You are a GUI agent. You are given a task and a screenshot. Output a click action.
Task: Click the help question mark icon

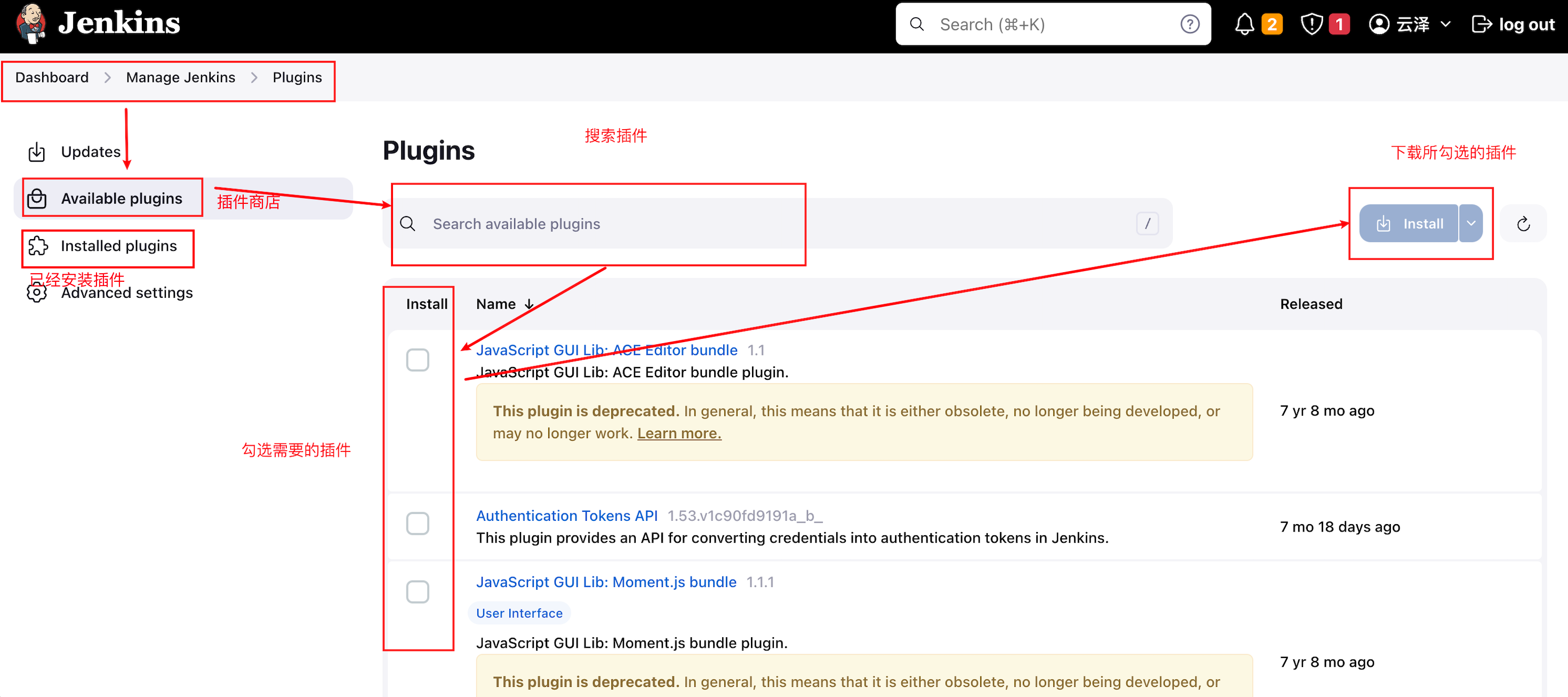point(1189,24)
